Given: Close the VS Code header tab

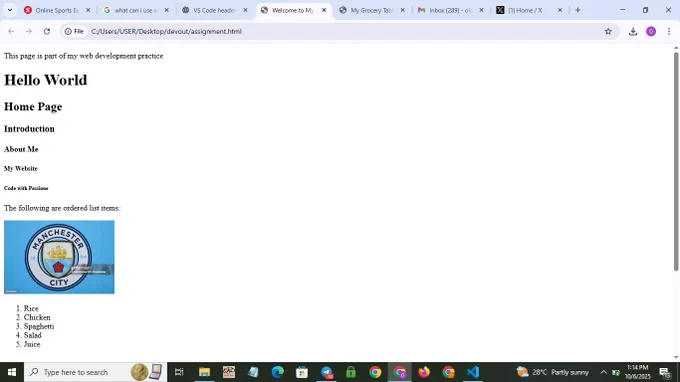Looking at the screenshot, I should click(x=245, y=10).
